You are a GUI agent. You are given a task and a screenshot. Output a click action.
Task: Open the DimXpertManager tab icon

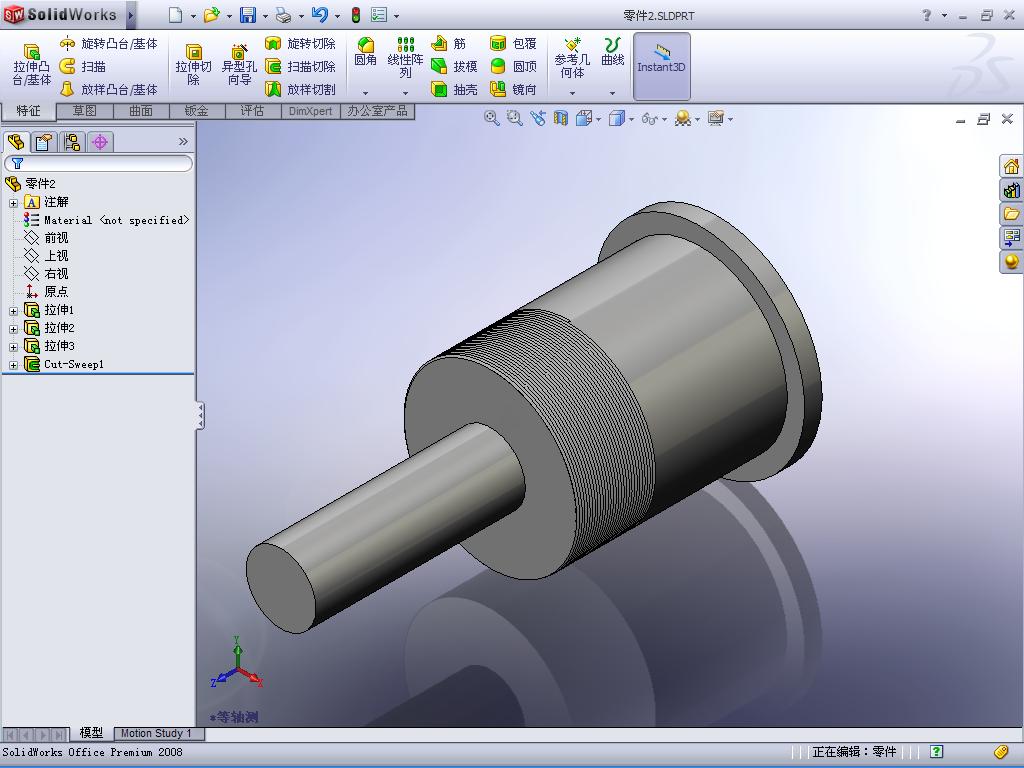tap(100, 142)
